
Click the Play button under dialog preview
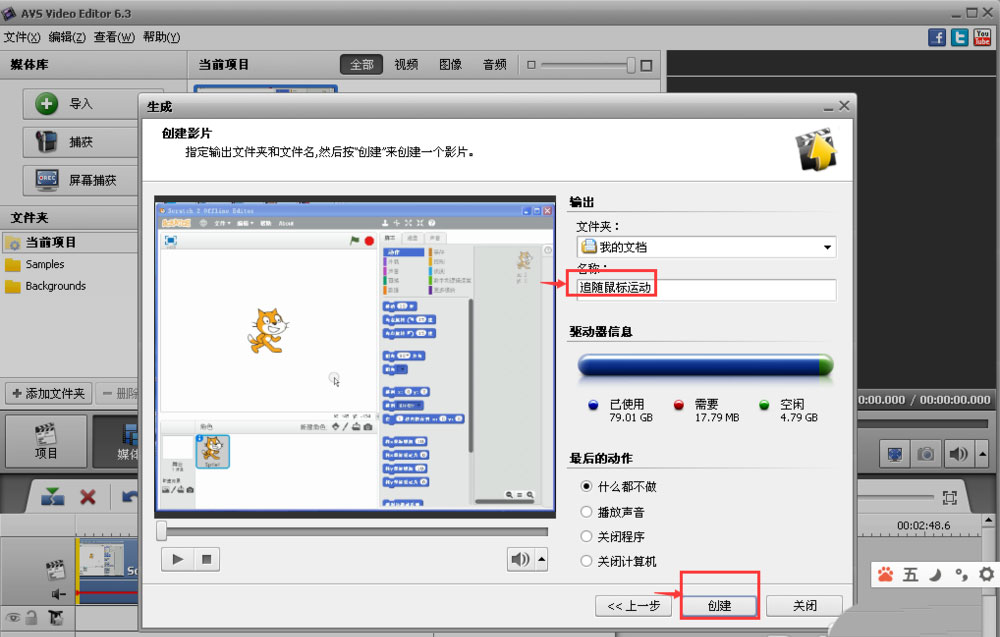177,560
